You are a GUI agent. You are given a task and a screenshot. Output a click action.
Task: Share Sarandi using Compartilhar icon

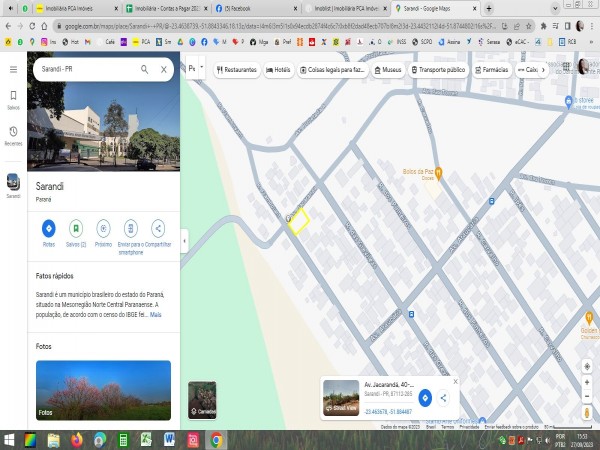(x=158, y=229)
